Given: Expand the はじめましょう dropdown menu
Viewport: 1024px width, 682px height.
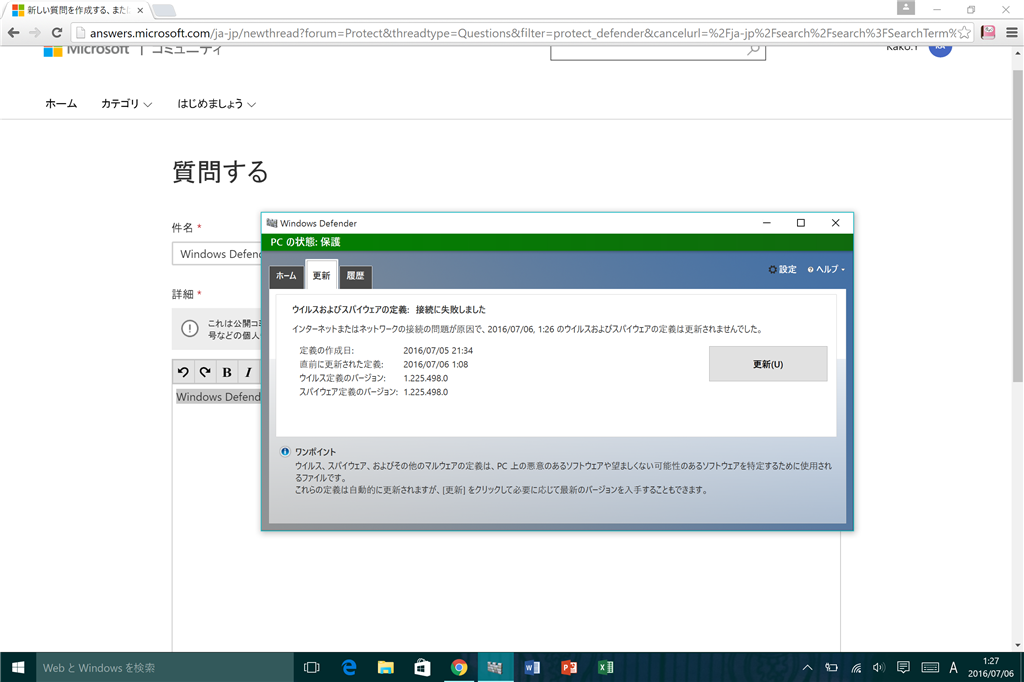Looking at the screenshot, I should coord(216,104).
